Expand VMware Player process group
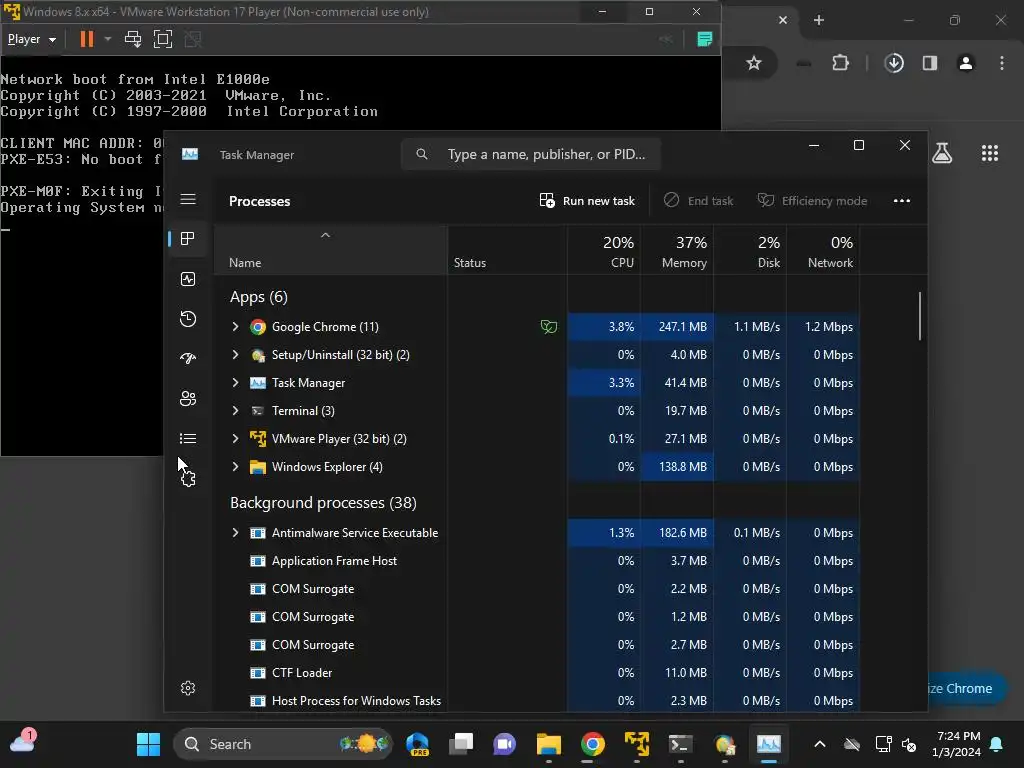 (235, 439)
